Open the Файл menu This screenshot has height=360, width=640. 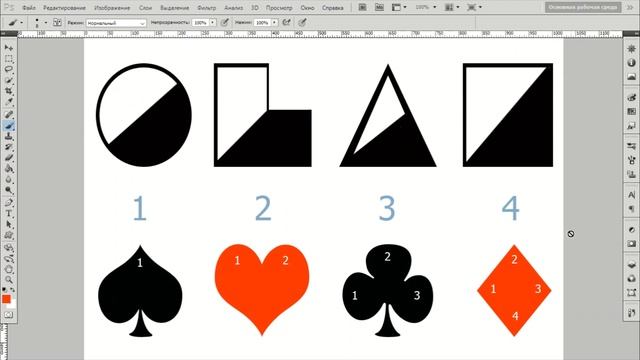pos(29,8)
